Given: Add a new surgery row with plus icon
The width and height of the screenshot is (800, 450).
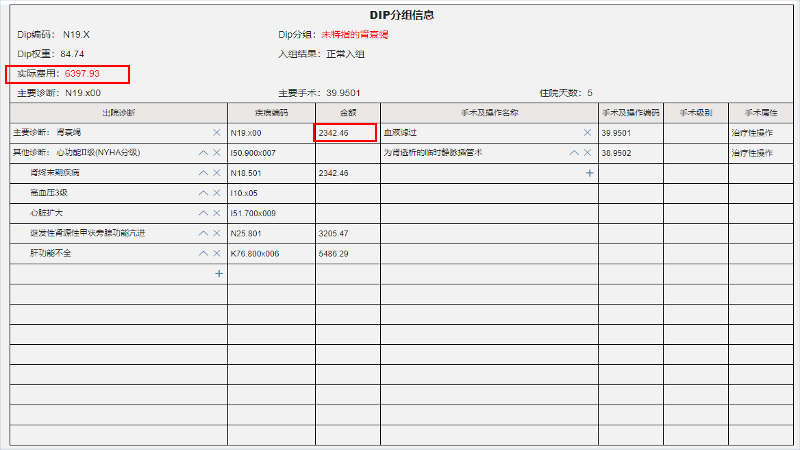Looking at the screenshot, I should [589, 173].
